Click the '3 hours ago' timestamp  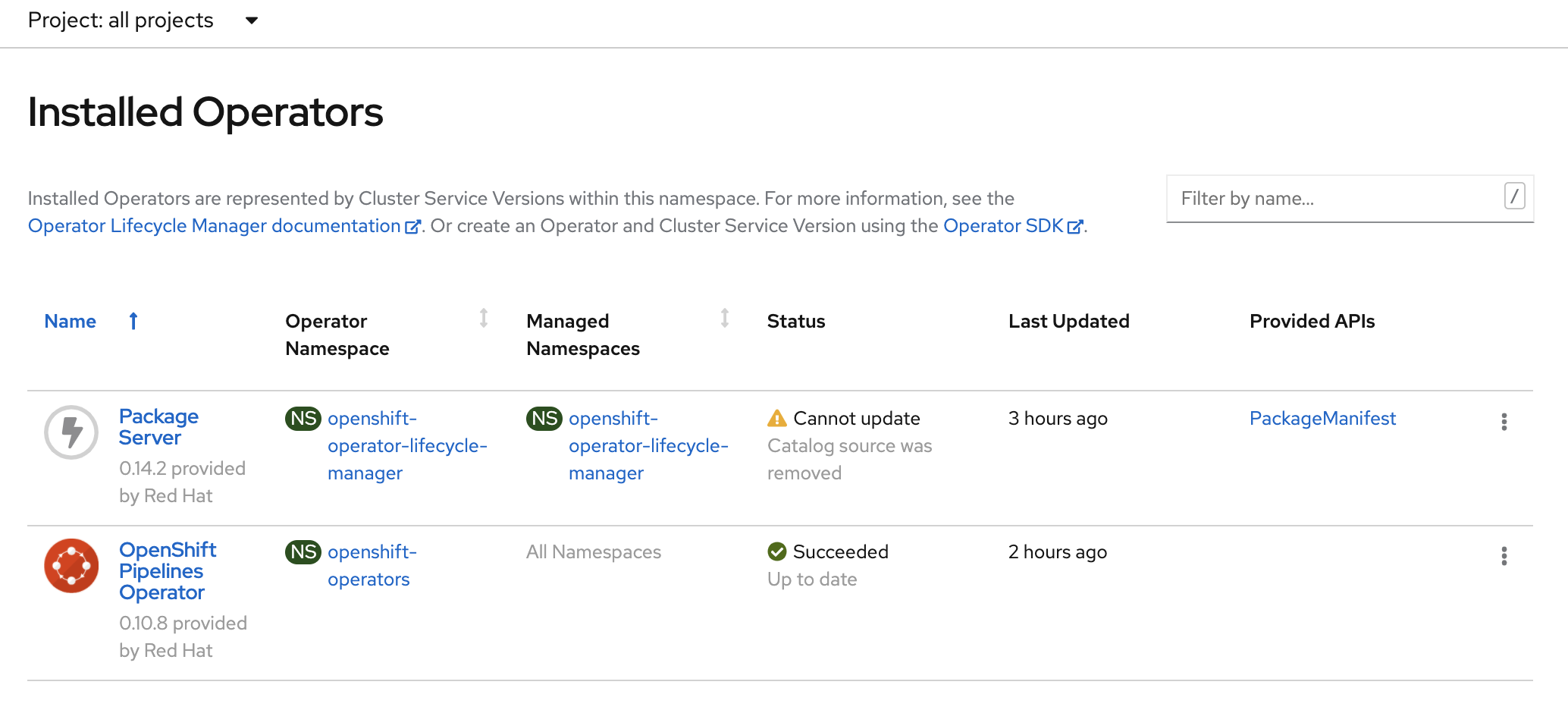coord(1058,418)
